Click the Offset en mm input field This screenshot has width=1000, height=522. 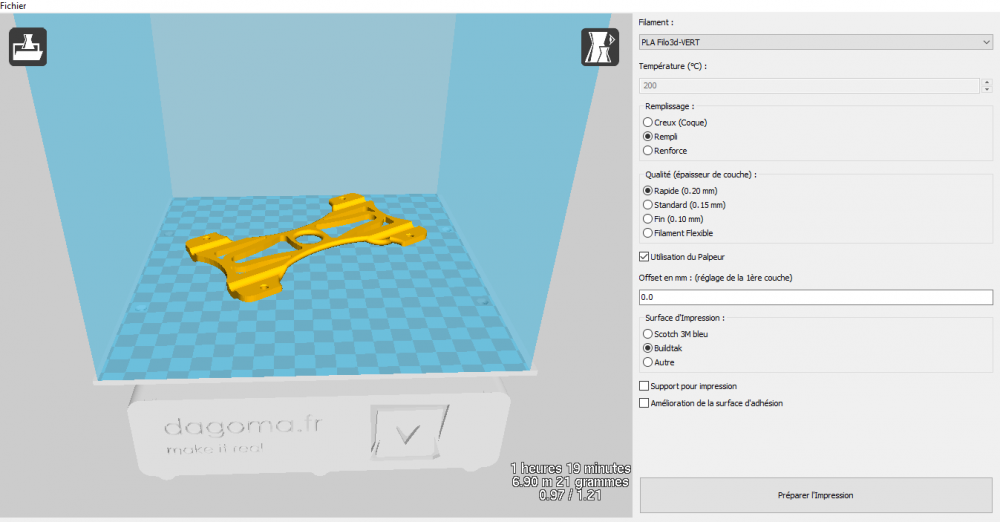pos(816,297)
